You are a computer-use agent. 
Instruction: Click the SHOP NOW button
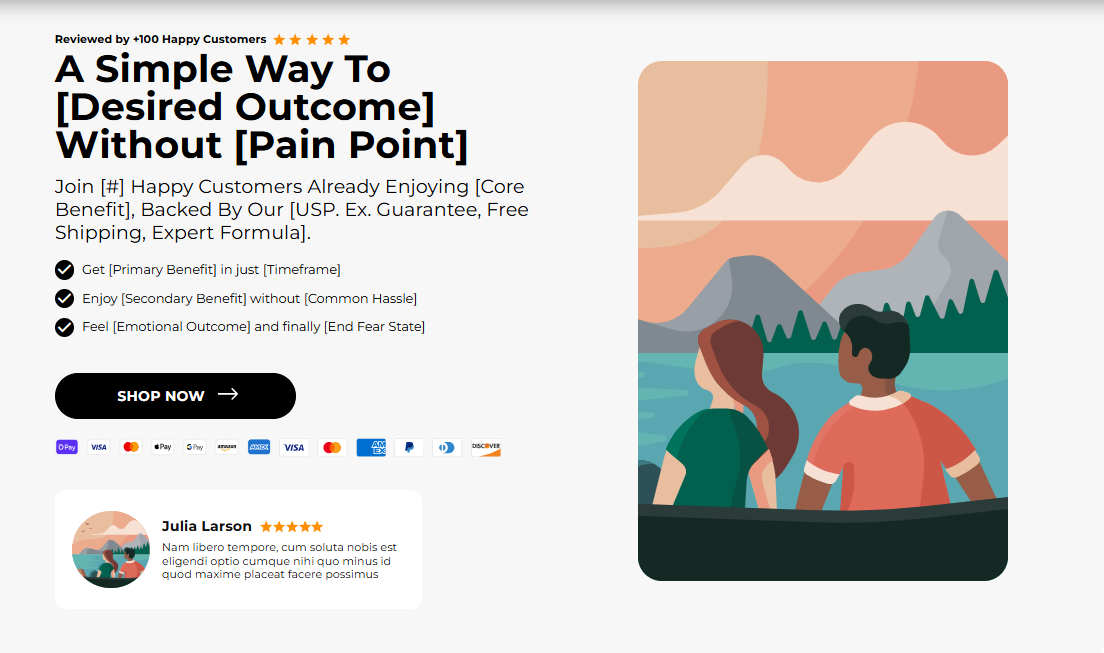[x=175, y=396]
